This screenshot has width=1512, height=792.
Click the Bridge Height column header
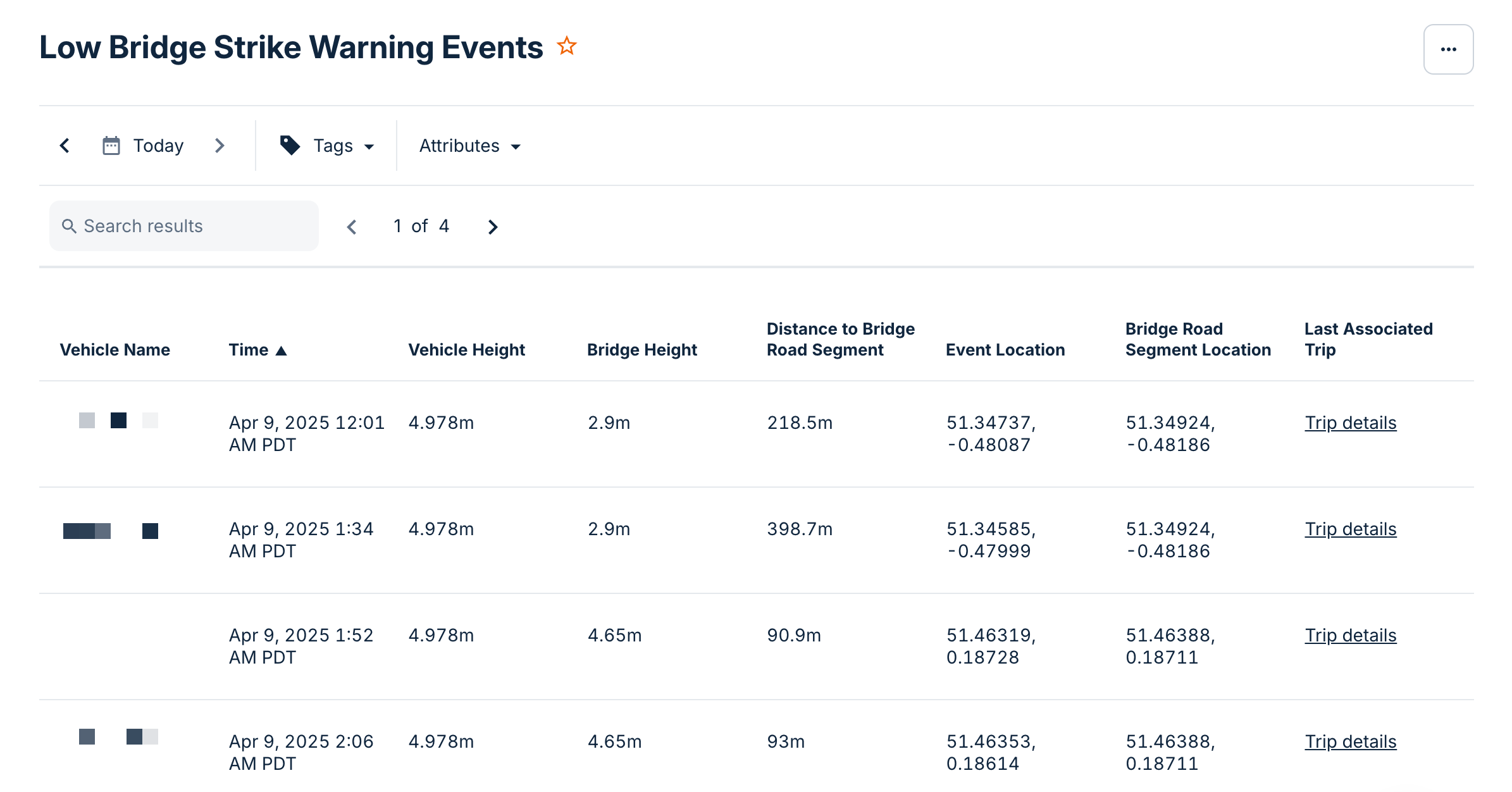tap(642, 349)
